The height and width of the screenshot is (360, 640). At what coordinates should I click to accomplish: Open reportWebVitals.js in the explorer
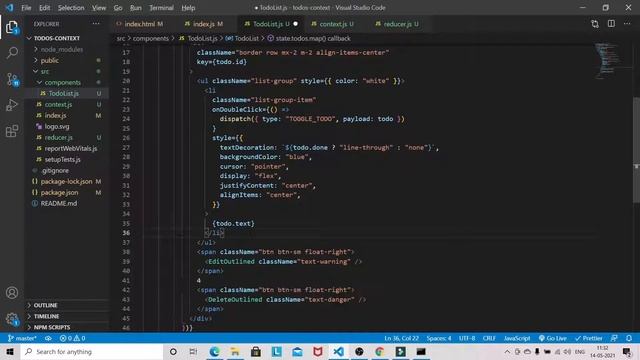coord(71,148)
